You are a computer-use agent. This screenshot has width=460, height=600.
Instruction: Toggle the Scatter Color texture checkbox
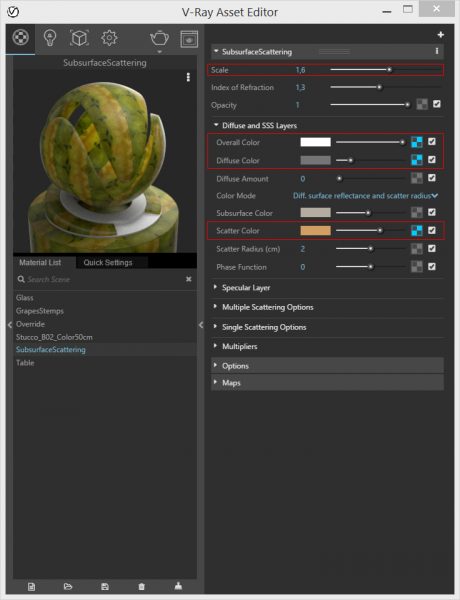[432, 230]
